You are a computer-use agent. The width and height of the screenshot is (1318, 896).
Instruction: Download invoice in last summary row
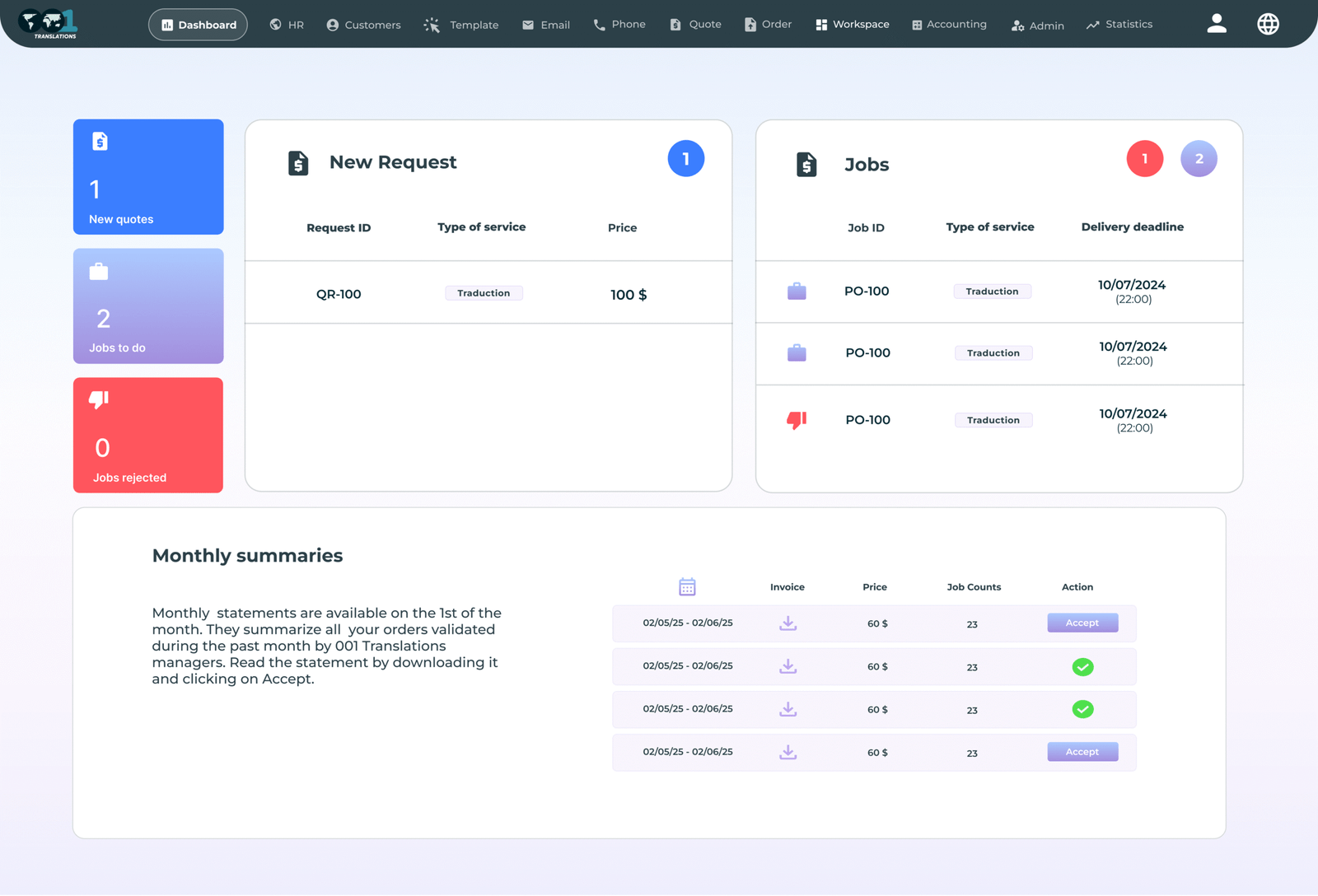788,752
